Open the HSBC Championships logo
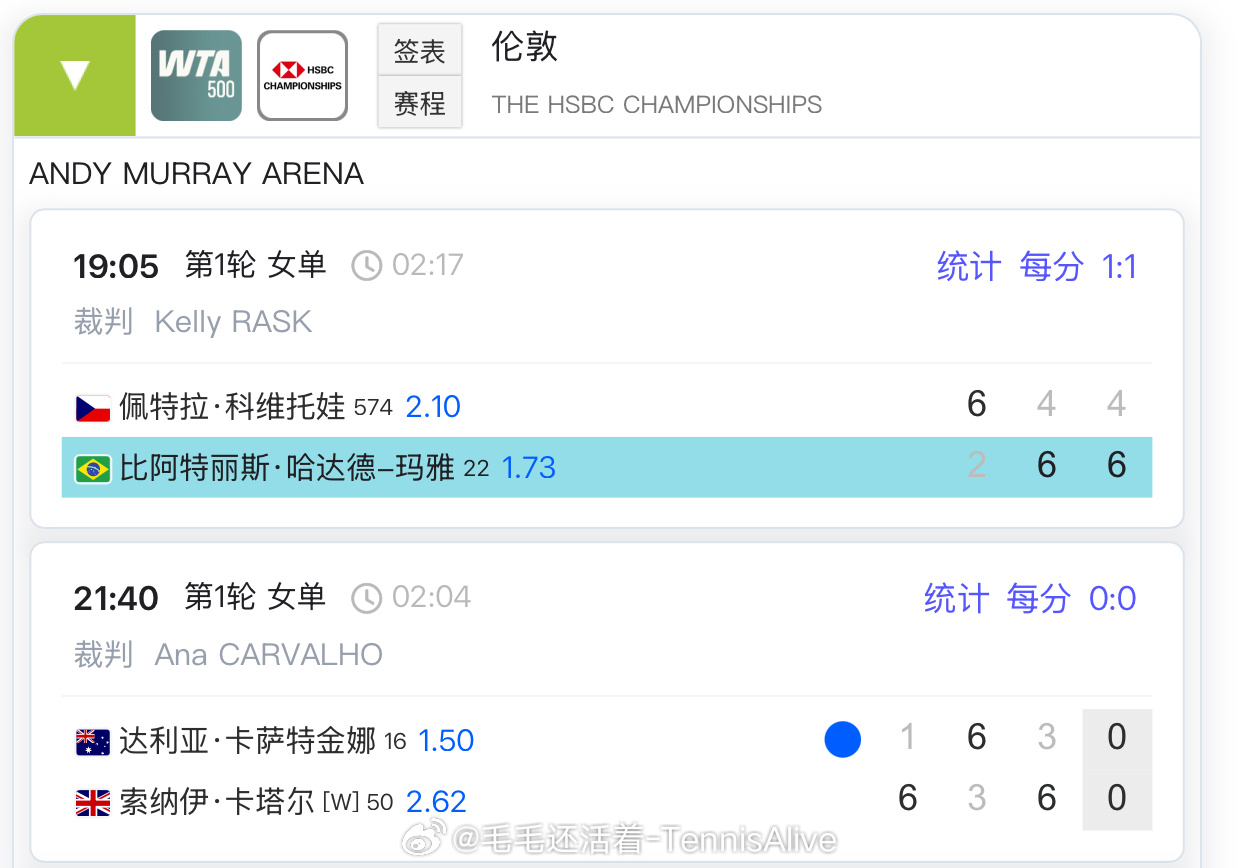1241x868 pixels. [x=302, y=76]
